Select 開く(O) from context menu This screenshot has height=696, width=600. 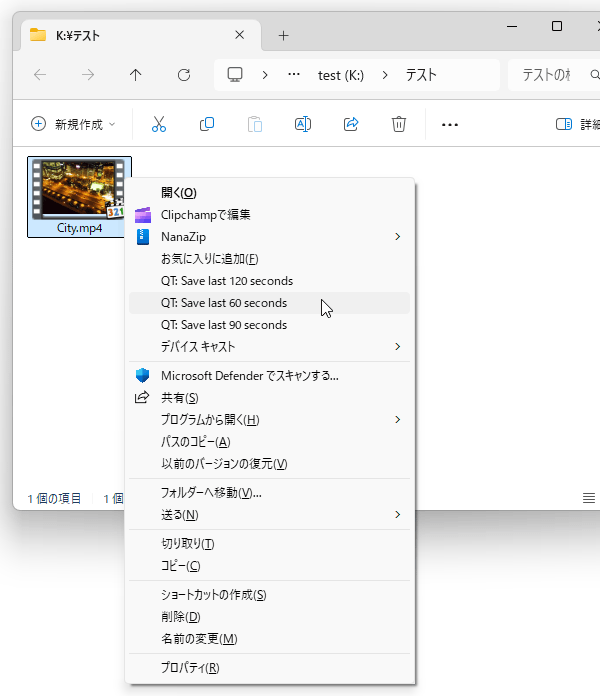[x=269, y=193]
